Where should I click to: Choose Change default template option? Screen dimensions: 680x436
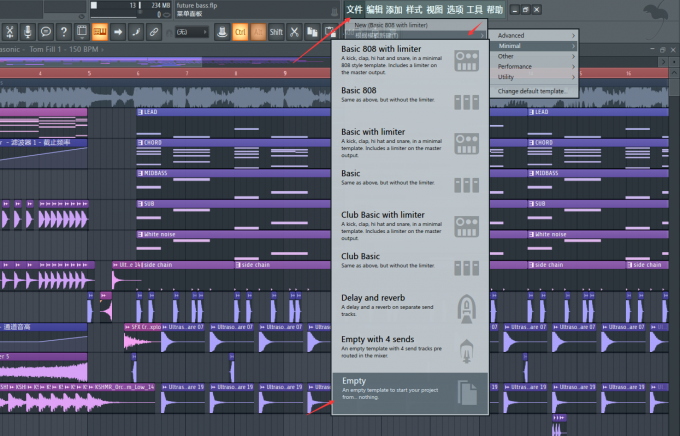point(534,91)
